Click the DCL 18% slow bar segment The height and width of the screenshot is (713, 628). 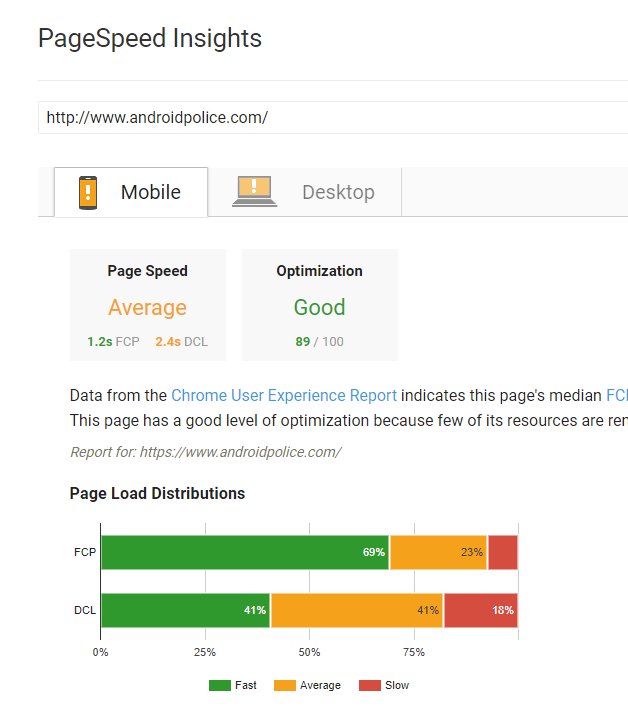tap(480, 610)
